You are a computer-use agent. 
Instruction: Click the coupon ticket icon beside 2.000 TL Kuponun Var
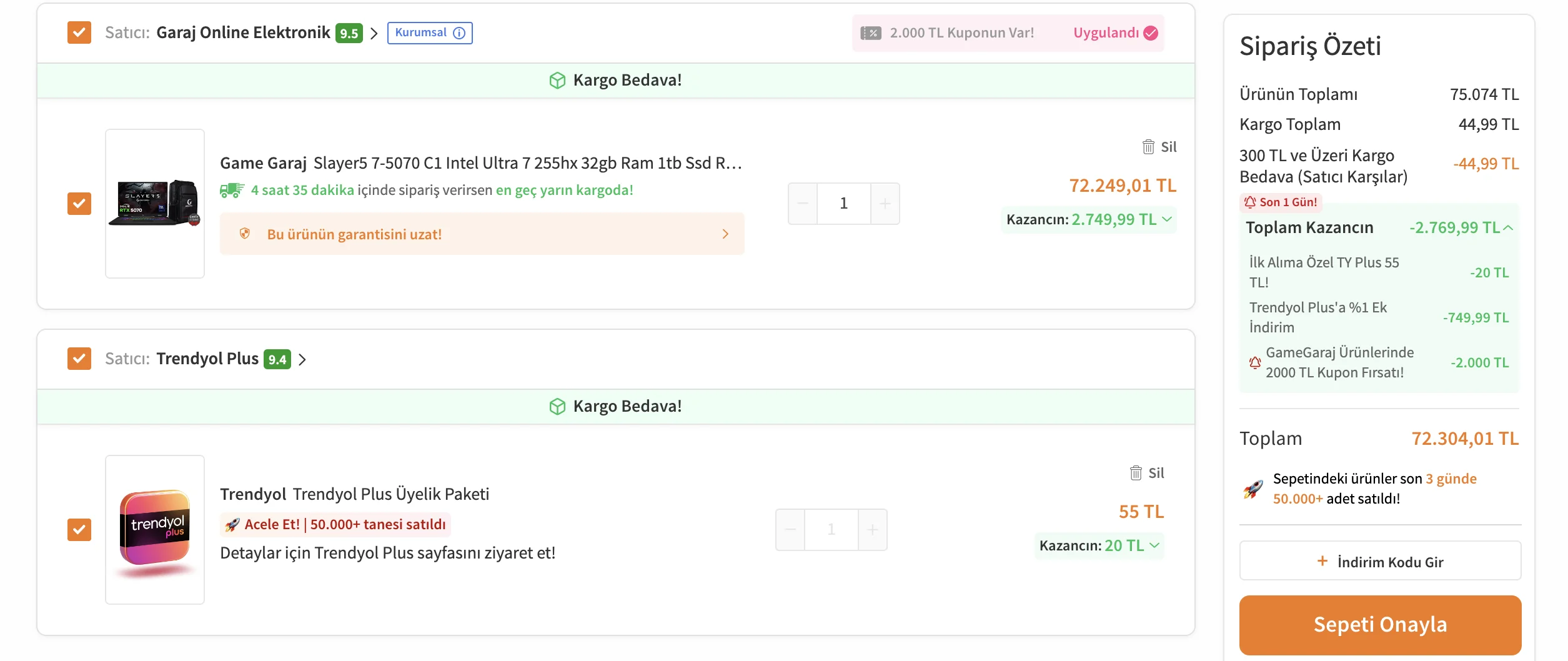click(871, 33)
